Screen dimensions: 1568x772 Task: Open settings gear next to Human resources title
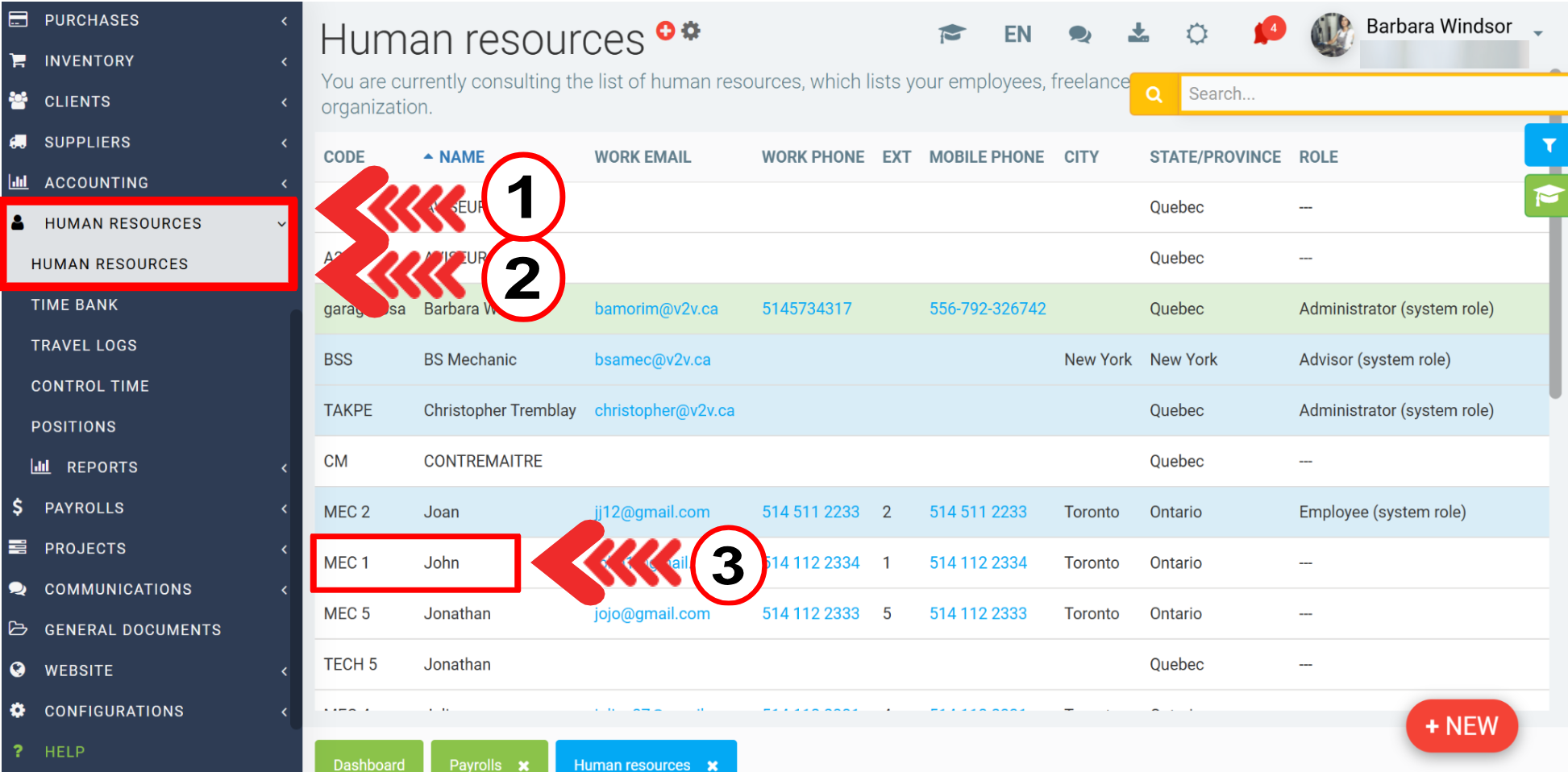point(691,31)
